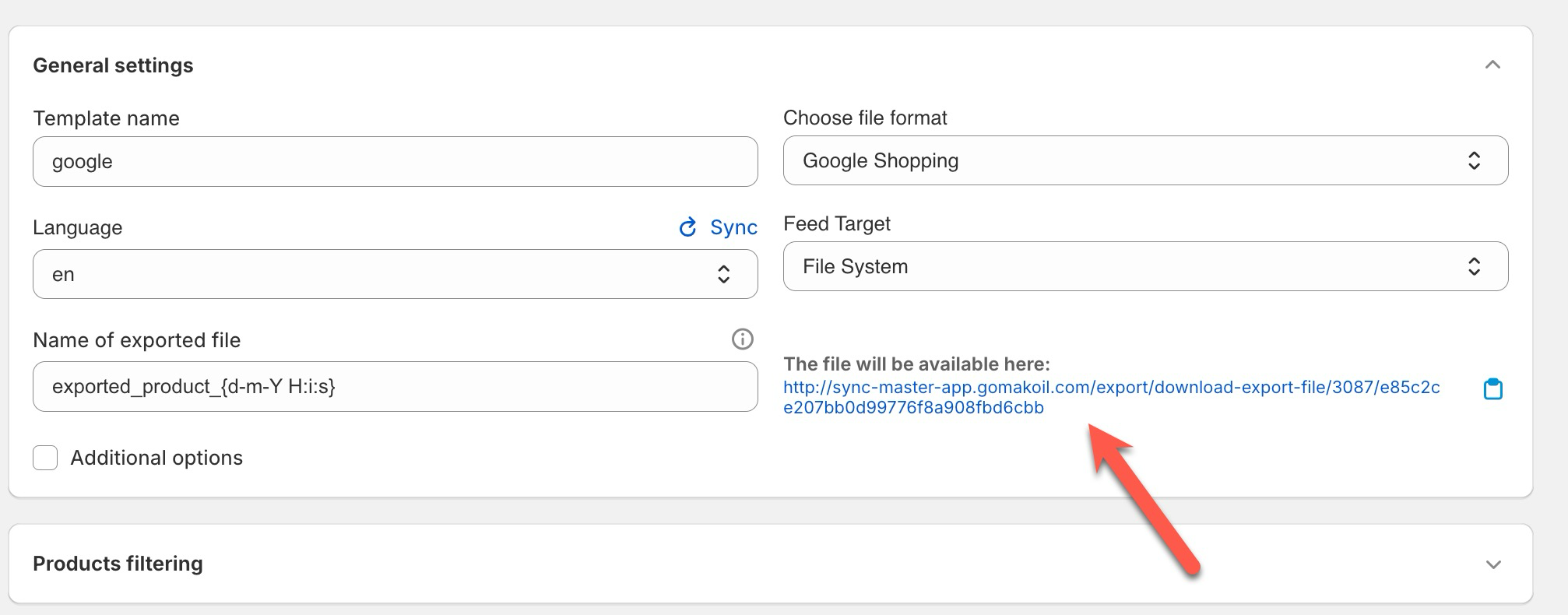Click the 'General settings' heading
Image resolution: width=1568 pixels, height=615 pixels.
coord(113,65)
